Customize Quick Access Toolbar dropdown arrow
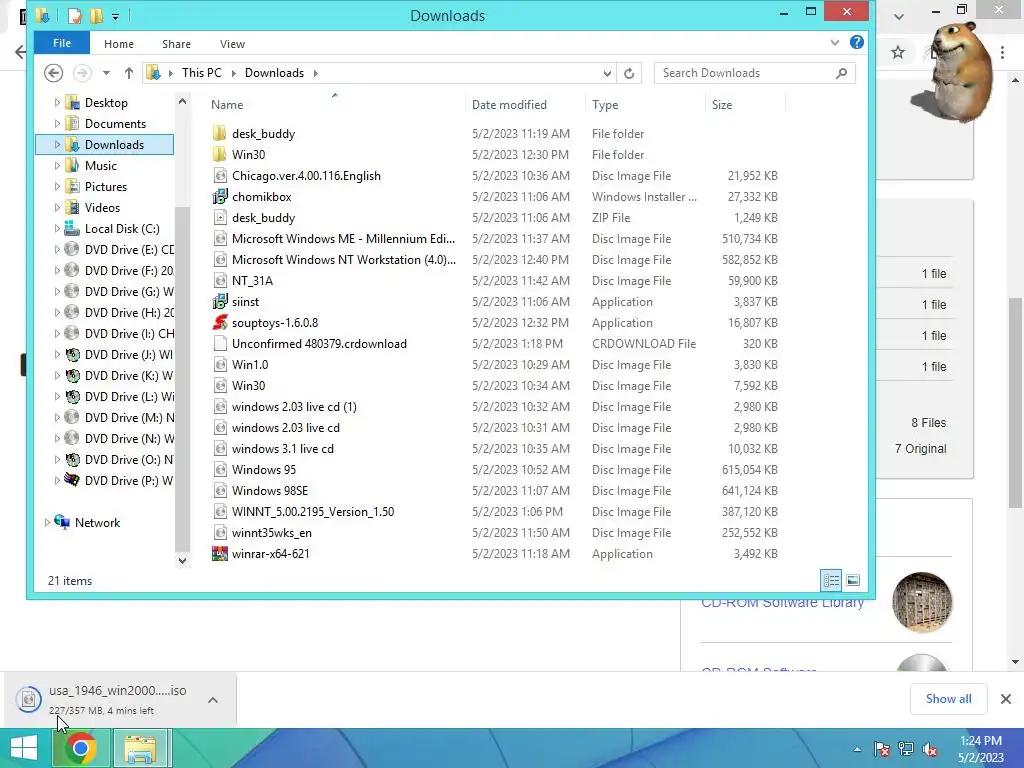Image resolution: width=1024 pixels, height=768 pixels. [x=115, y=16]
